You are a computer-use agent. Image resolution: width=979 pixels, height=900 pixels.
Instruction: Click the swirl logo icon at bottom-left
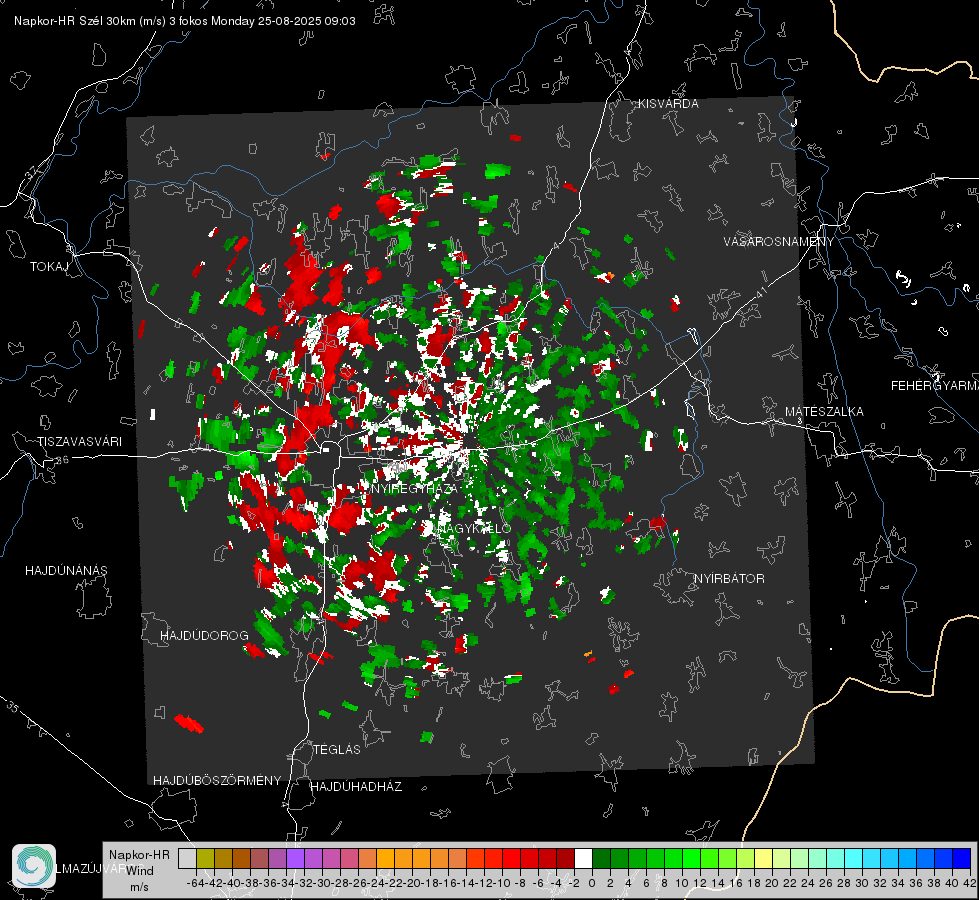pyautogui.click(x=34, y=866)
